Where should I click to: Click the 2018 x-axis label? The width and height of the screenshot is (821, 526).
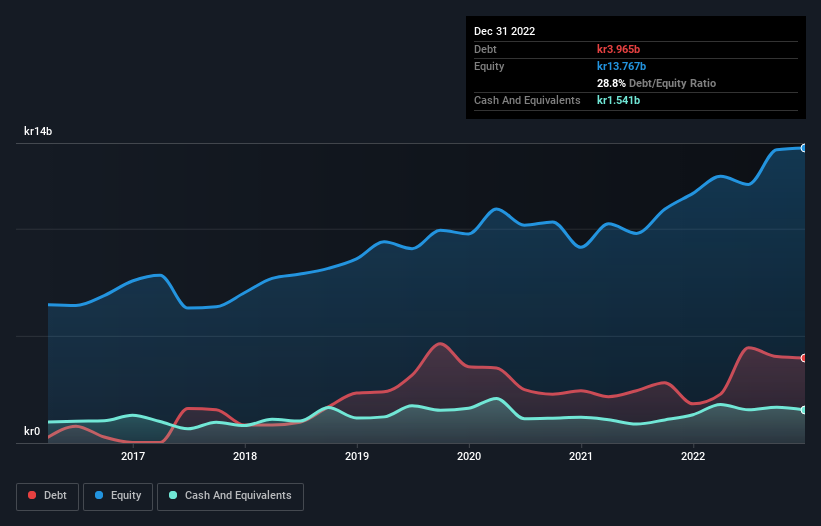coord(245,456)
